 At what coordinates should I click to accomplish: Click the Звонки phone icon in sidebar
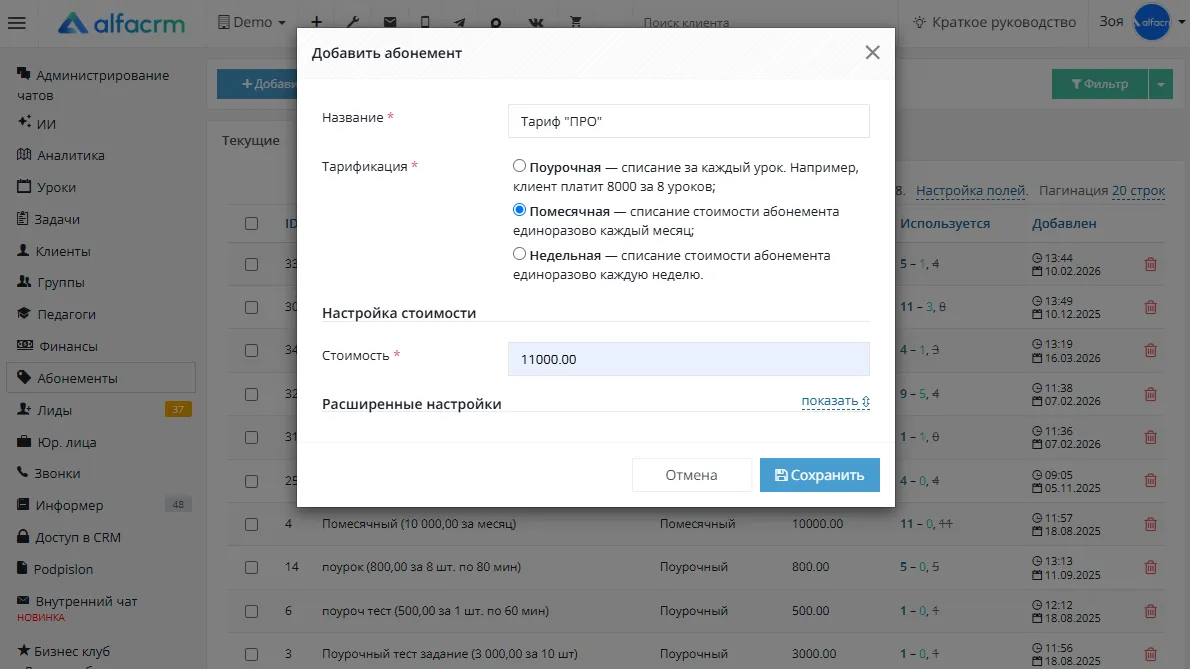[x=23, y=472]
